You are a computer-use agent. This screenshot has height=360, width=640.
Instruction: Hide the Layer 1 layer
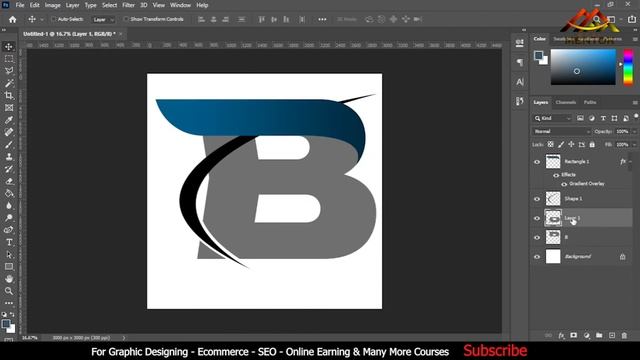[537, 218]
